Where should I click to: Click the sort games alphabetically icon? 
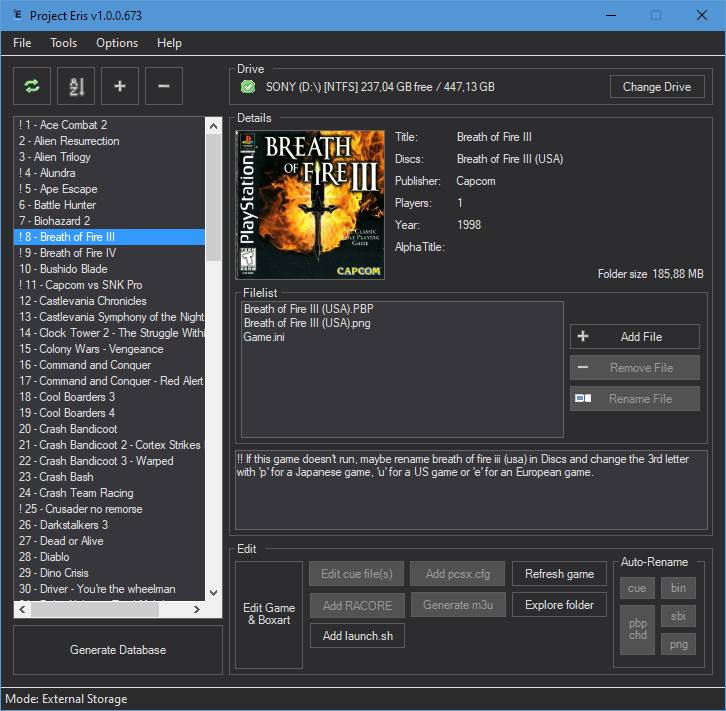[76, 86]
